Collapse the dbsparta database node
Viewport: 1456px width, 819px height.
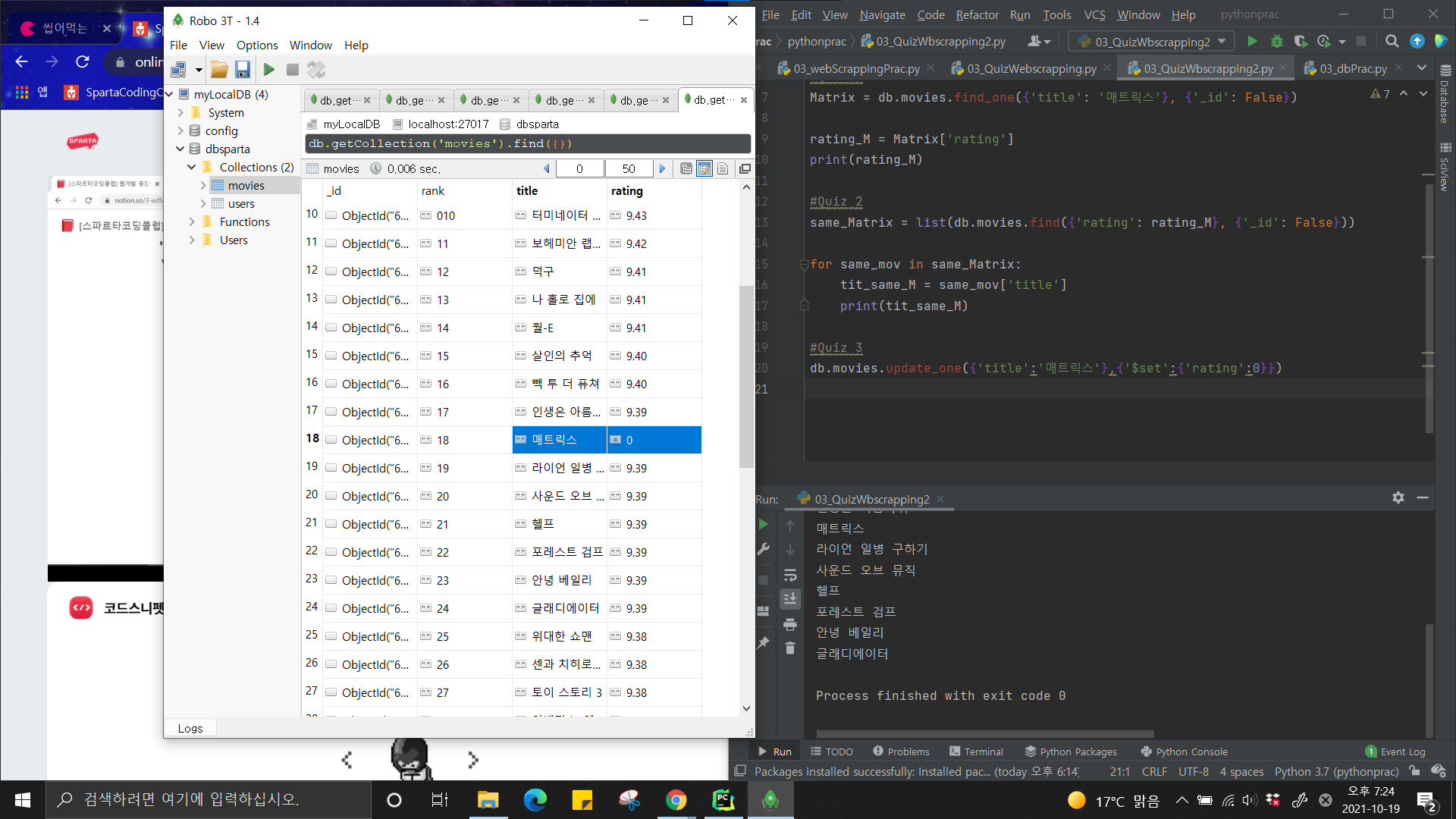[x=180, y=149]
